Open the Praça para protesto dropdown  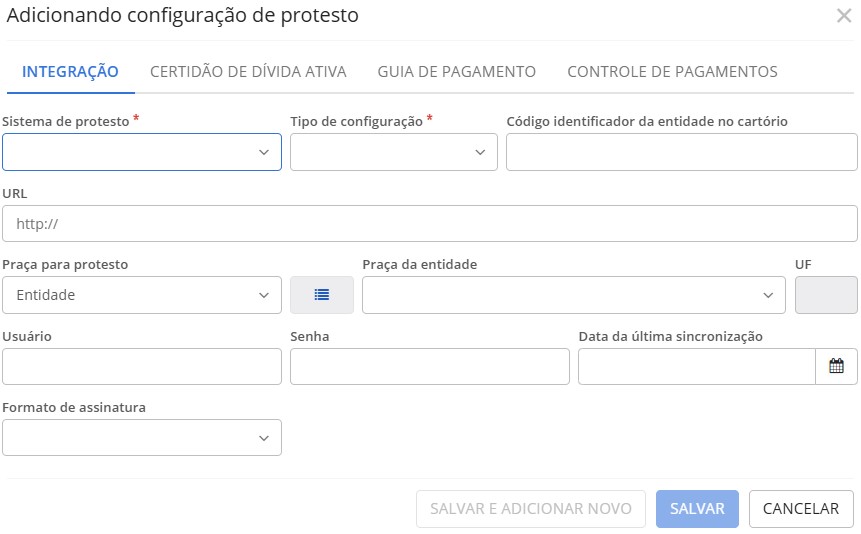pyautogui.click(x=142, y=295)
